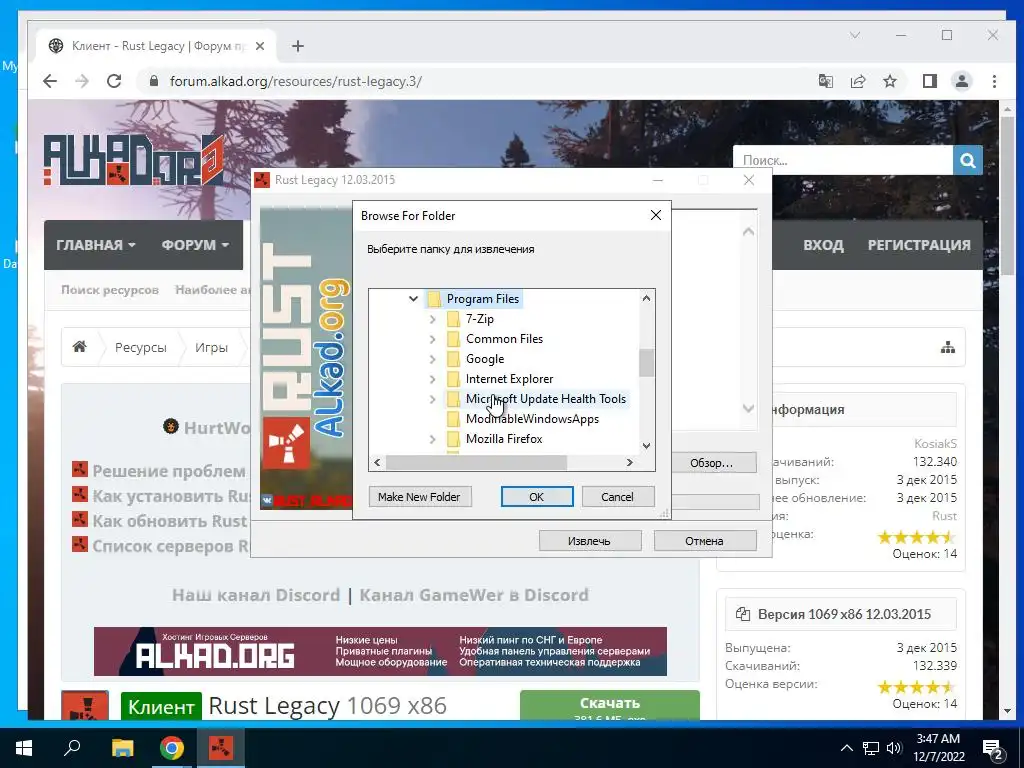The height and width of the screenshot is (768, 1024).
Task: Click Канал GameWer в Discord link
Action: point(474,595)
